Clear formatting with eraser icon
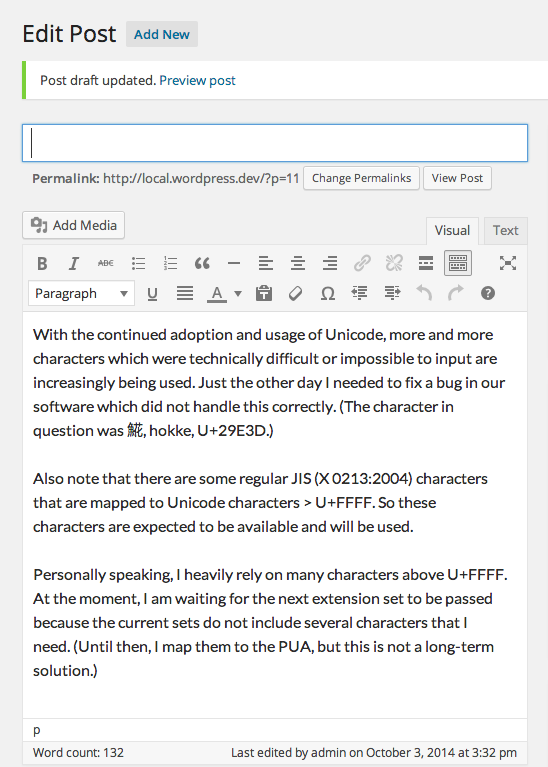The width and height of the screenshot is (548, 767). [x=296, y=293]
